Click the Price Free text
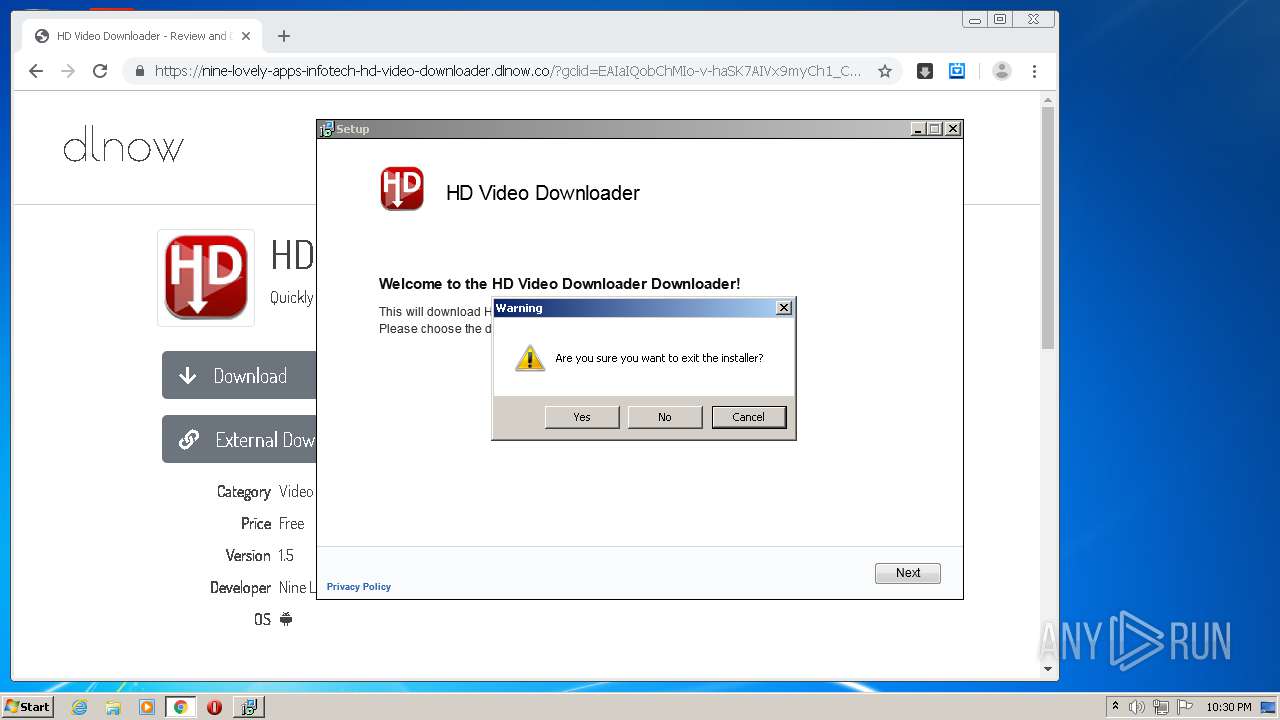The image size is (1280, 720). [x=272, y=523]
